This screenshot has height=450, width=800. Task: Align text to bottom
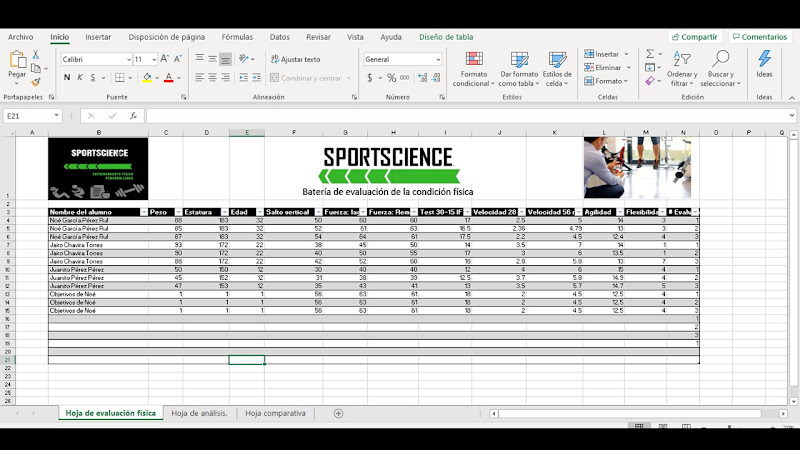[225, 59]
